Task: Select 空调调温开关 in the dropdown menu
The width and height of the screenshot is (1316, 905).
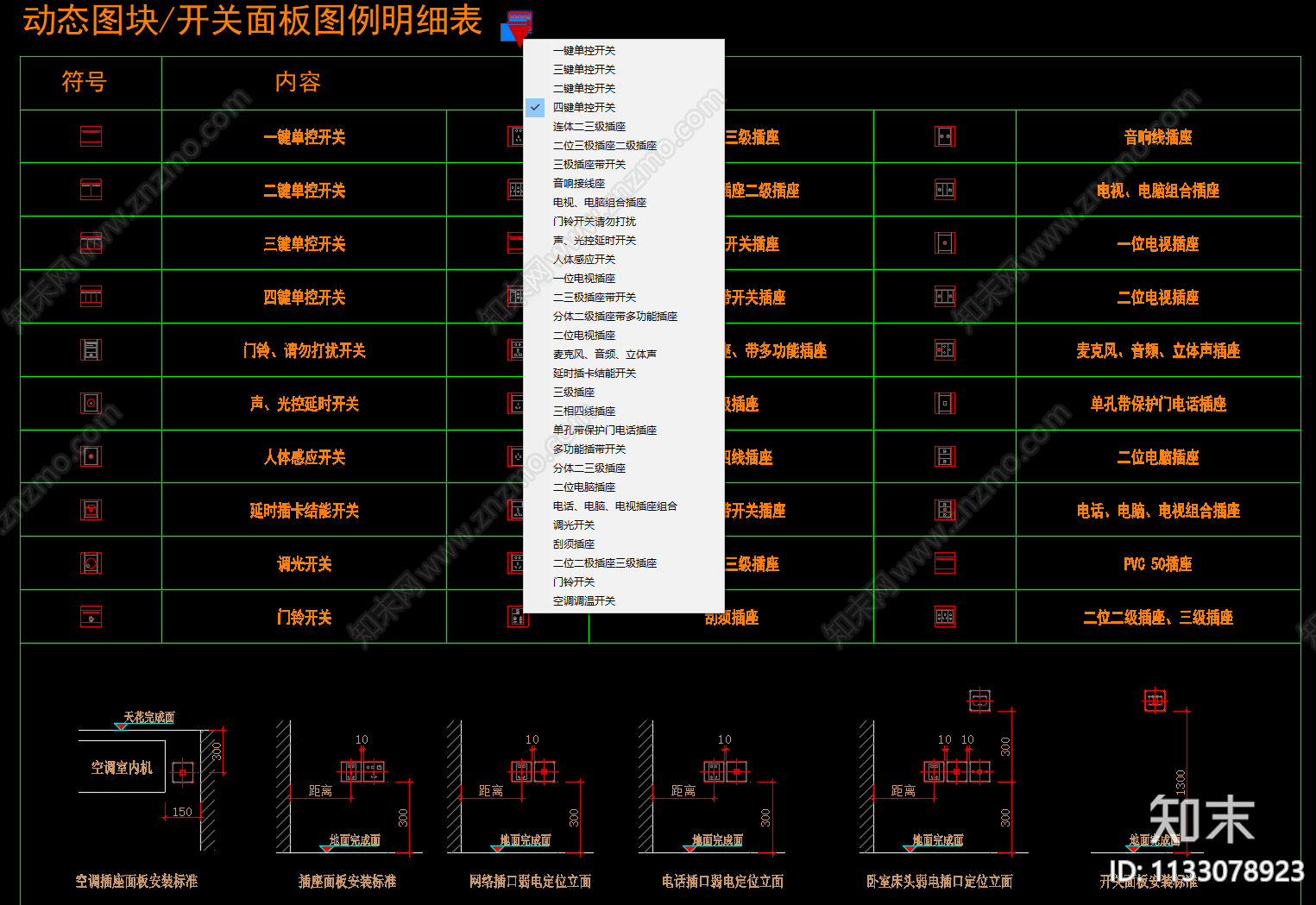Action: [x=584, y=601]
